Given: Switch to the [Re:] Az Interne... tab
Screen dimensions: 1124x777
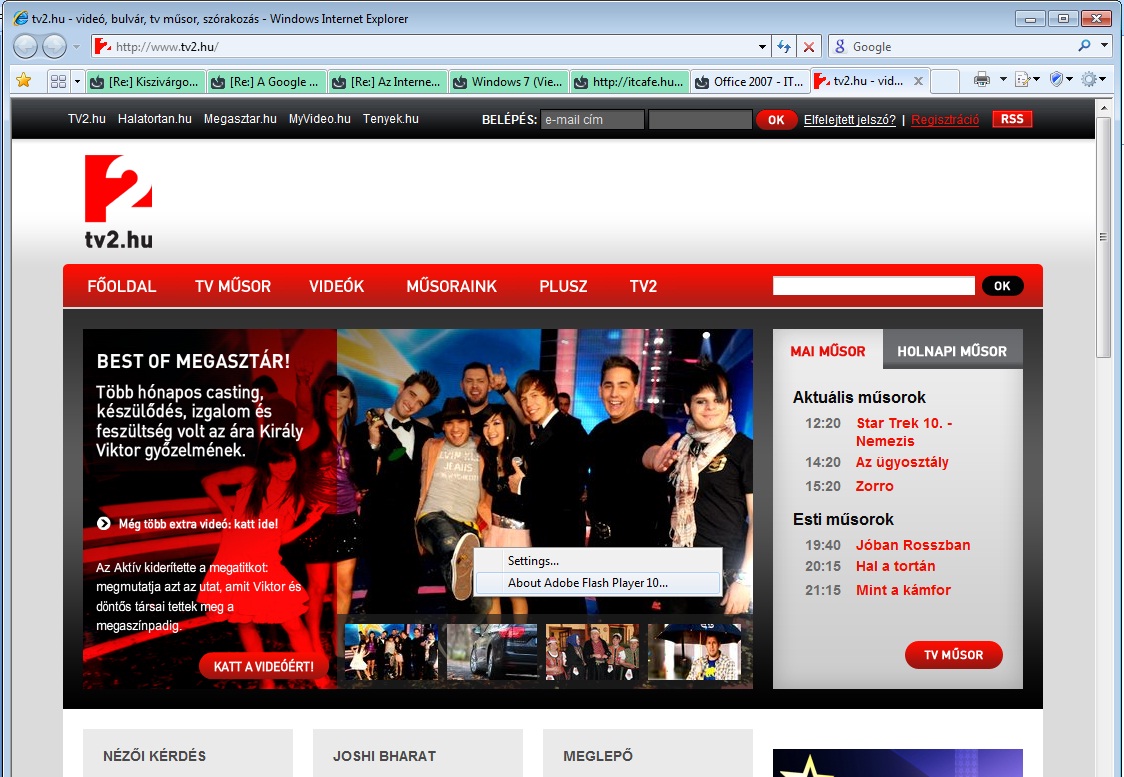Looking at the screenshot, I should [387, 82].
